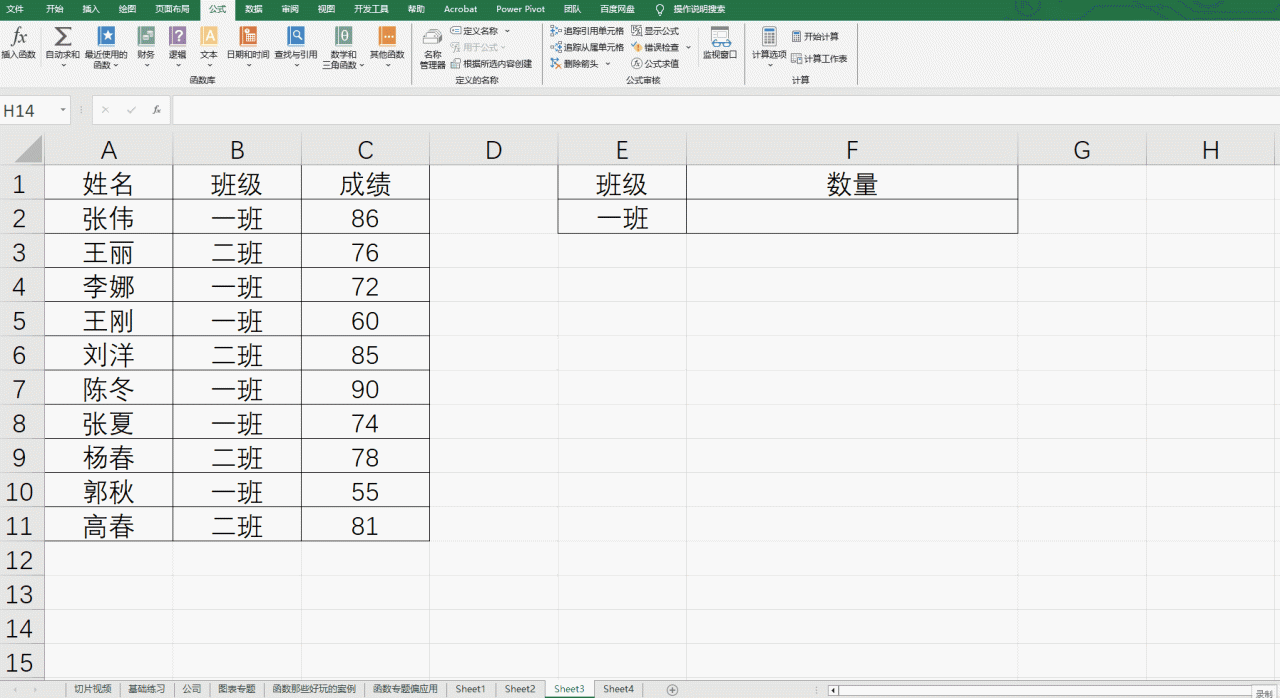
Task: Switch to the Sheet1 worksheet tab
Action: [x=470, y=689]
